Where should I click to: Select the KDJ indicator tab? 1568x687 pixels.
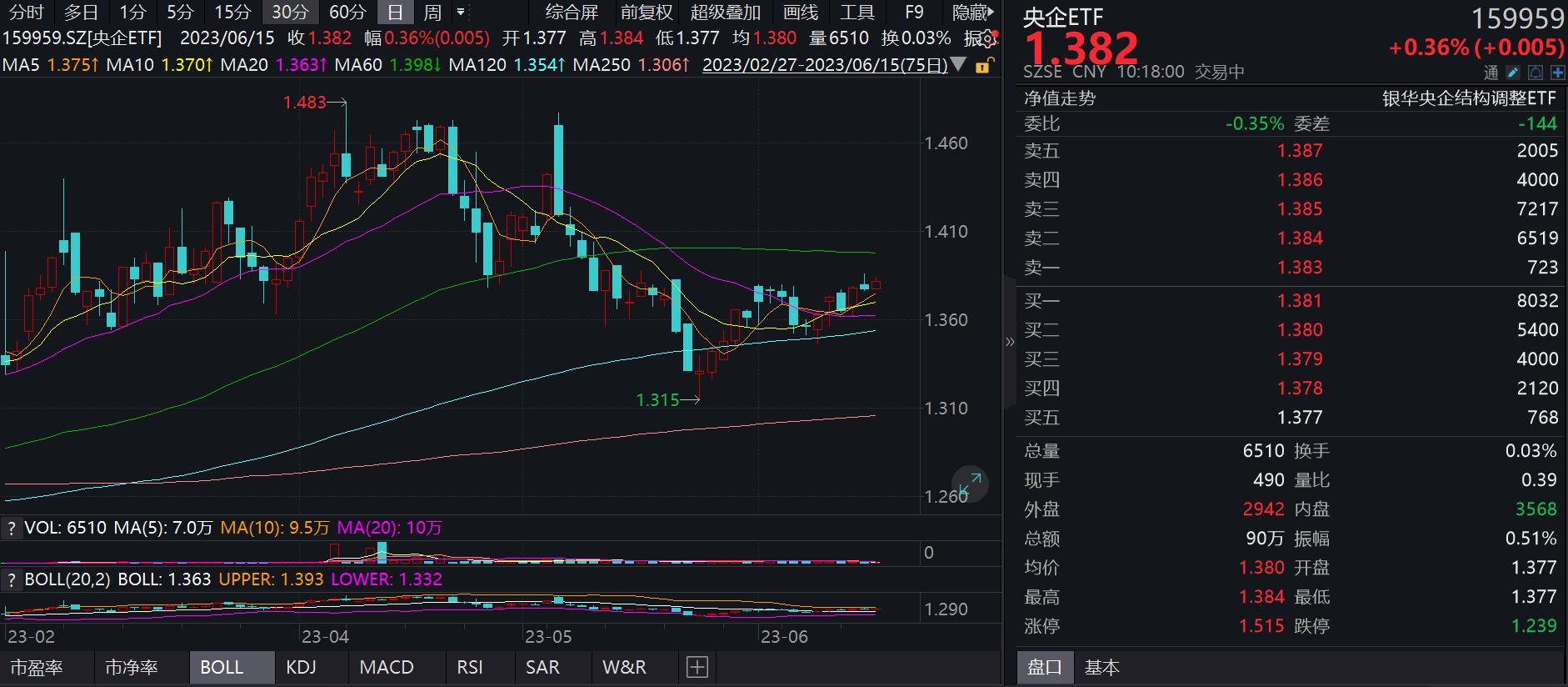coord(301,667)
